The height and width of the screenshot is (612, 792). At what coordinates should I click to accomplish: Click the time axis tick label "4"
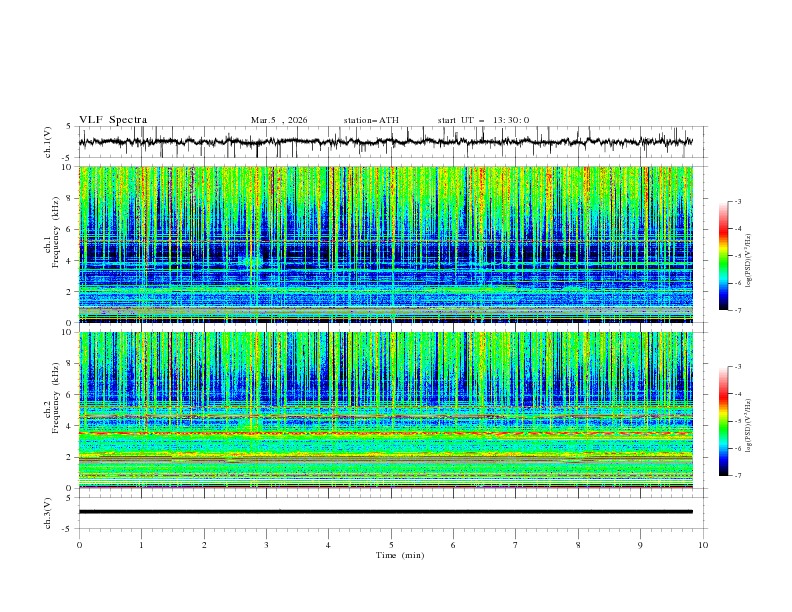pos(328,545)
